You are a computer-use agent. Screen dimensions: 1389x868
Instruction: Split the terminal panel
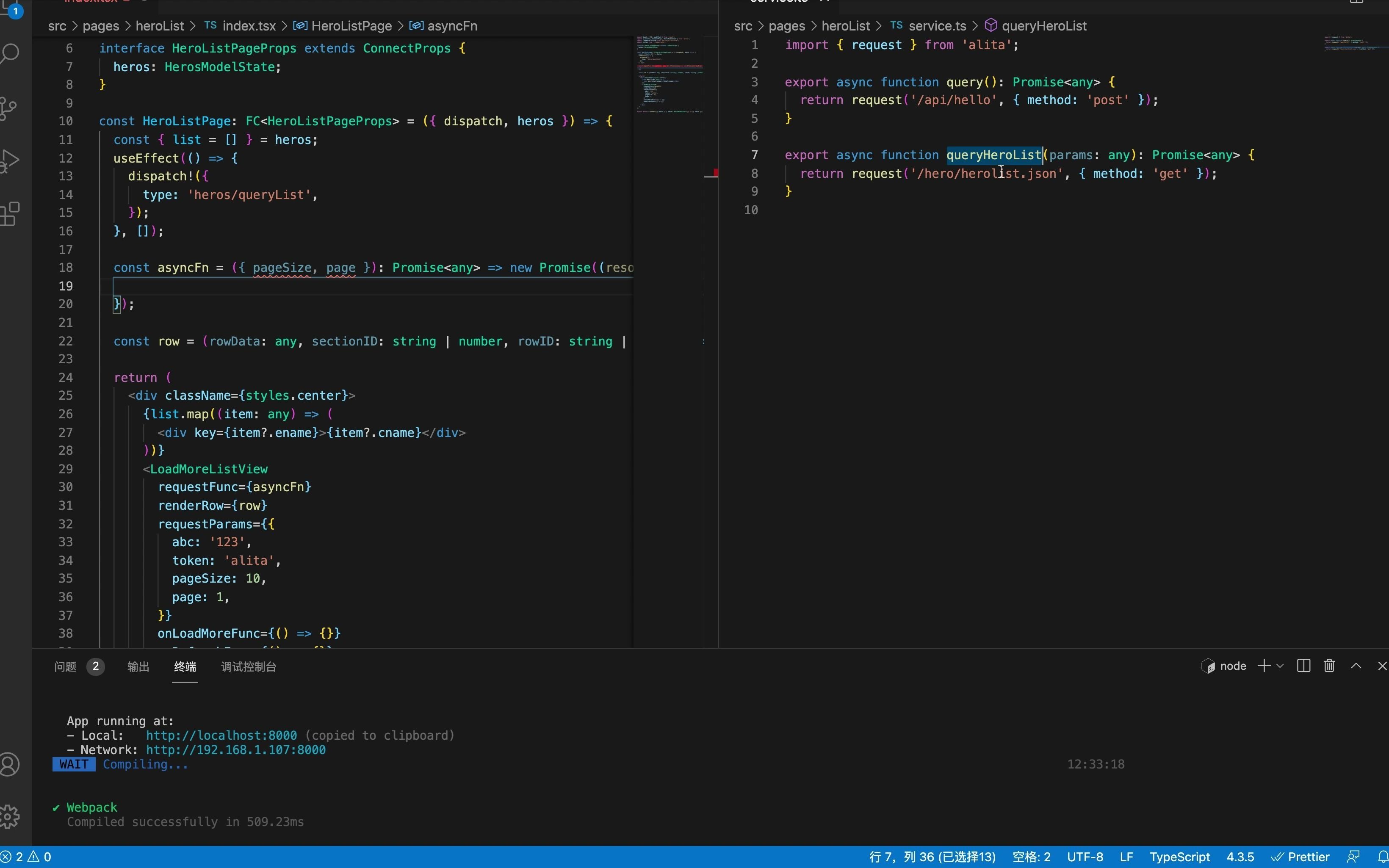tap(1303, 666)
